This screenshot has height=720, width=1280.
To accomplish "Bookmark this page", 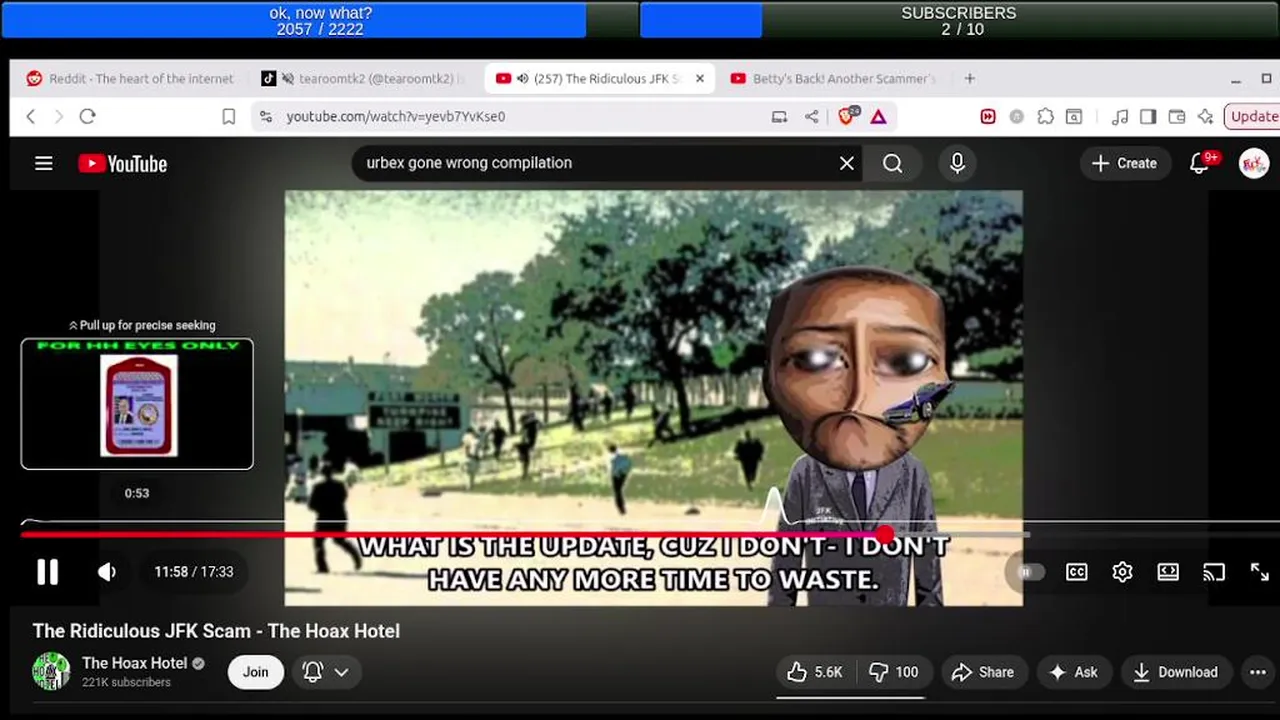I will [229, 117].
